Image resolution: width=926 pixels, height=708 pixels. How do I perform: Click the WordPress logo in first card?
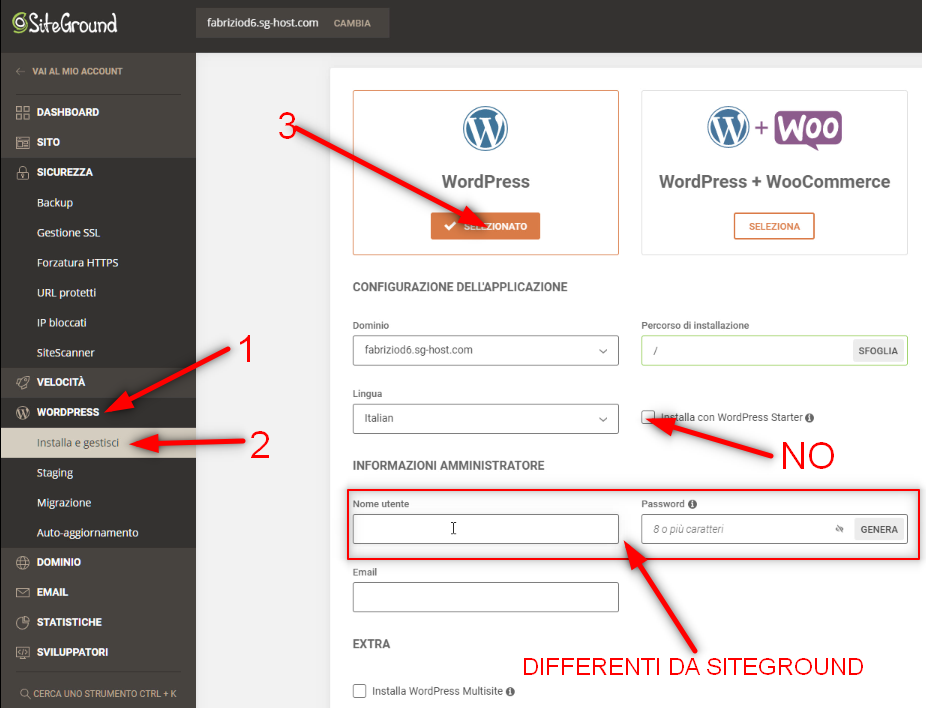485,128
